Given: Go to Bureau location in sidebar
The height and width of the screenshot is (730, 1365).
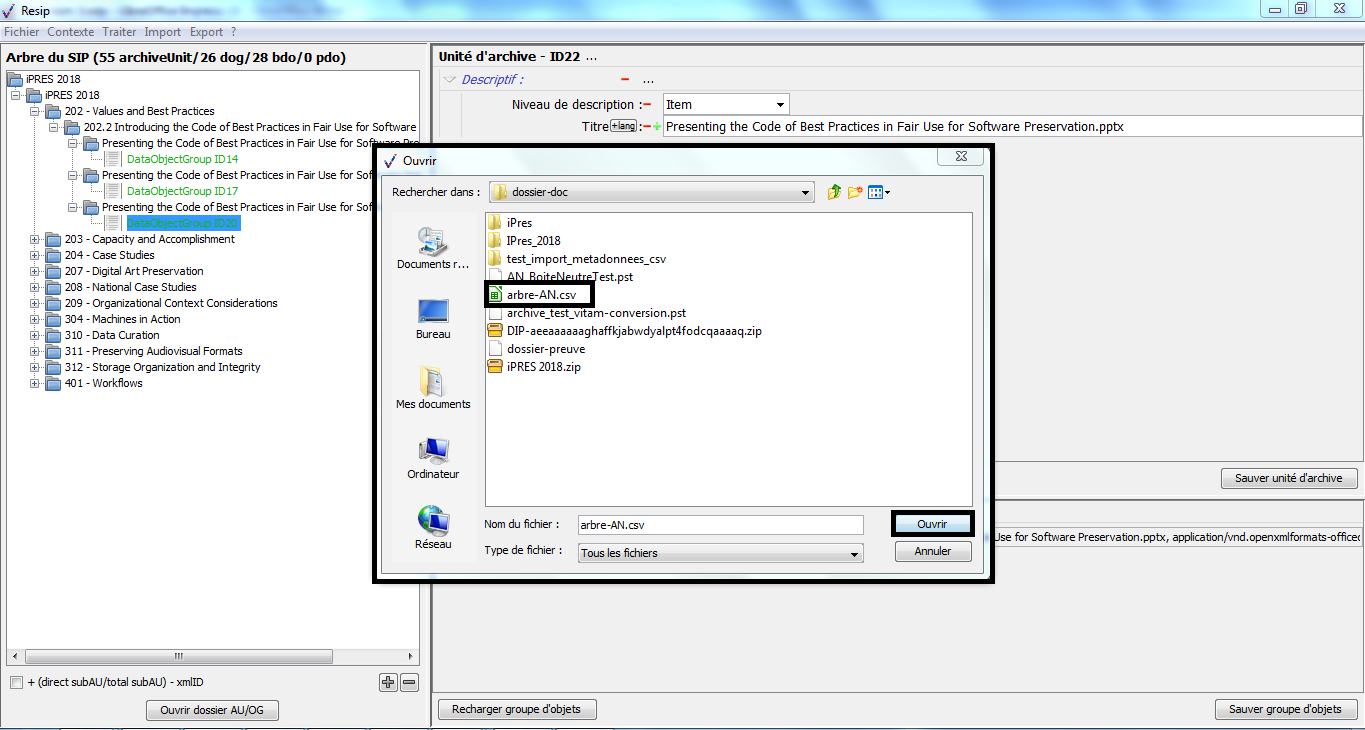Looking at the screenshot, I should [433, 318].
